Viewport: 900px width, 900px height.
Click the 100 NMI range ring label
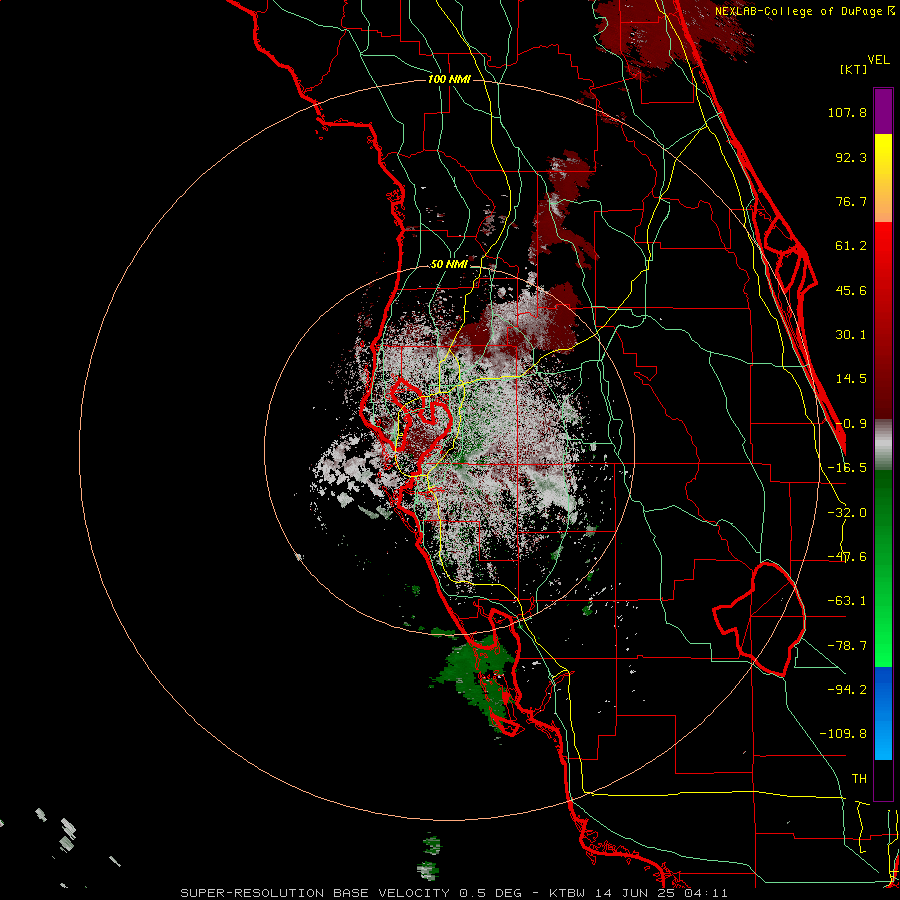point(449,79)
